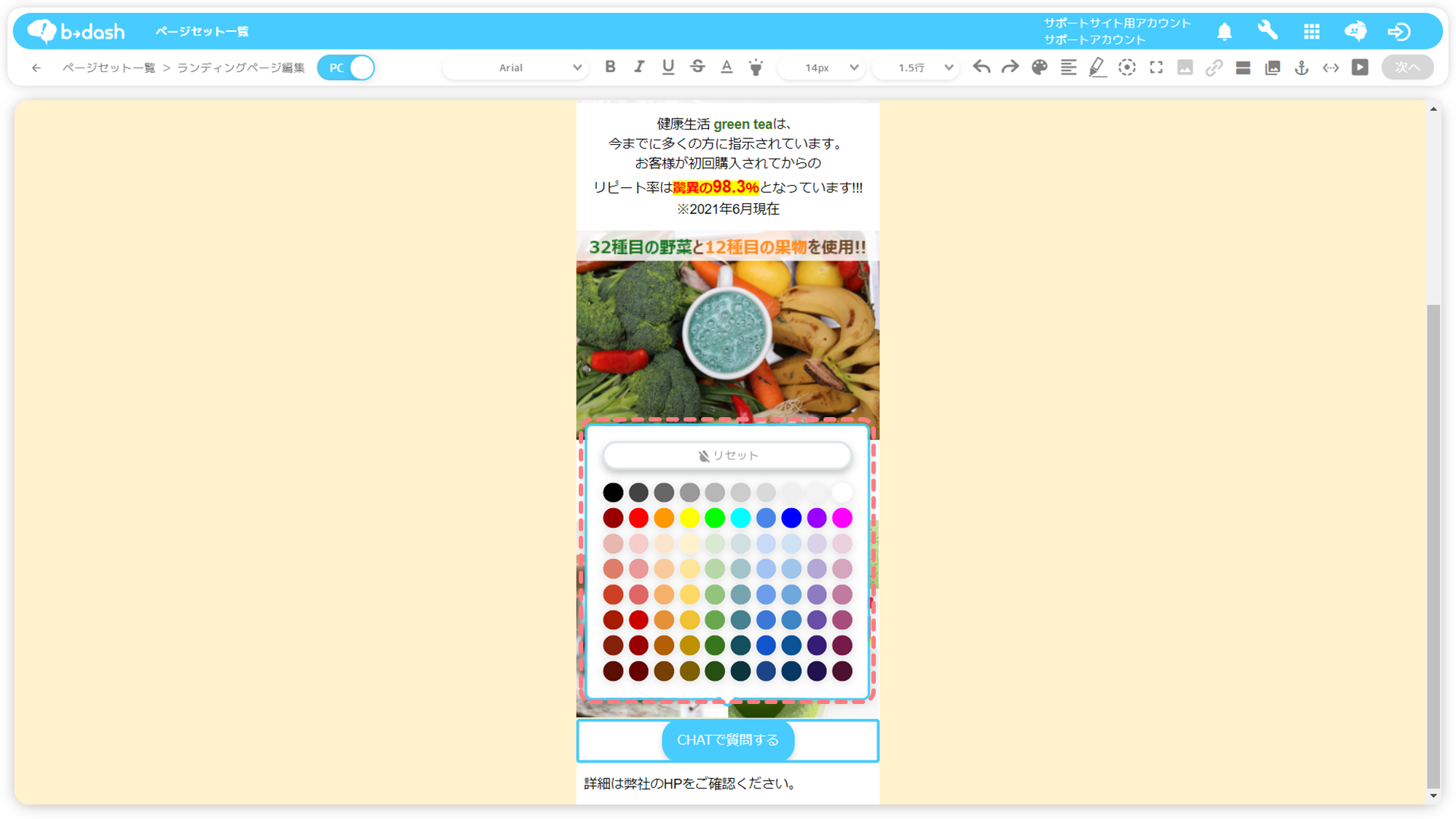Screen dimensions: 1456x819
Task: Pick the dark red swatch in bright row
Action: 613,518
